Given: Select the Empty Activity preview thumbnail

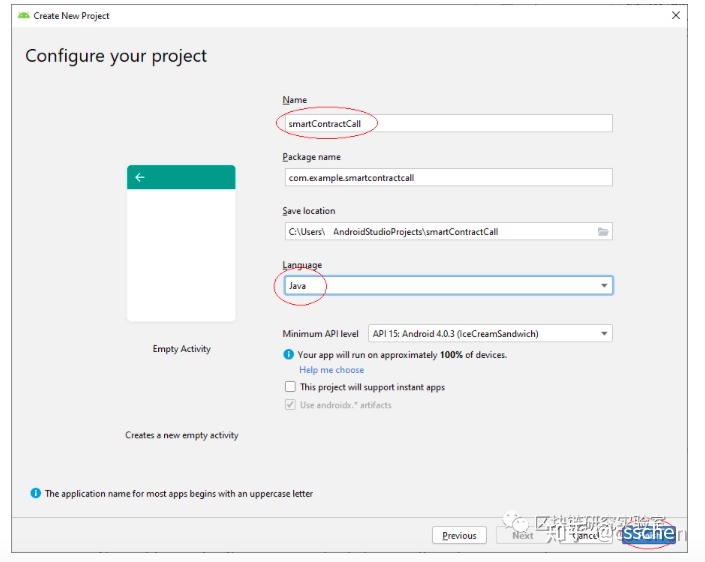Looking at the screenshot, I should (x=181, y=243).
